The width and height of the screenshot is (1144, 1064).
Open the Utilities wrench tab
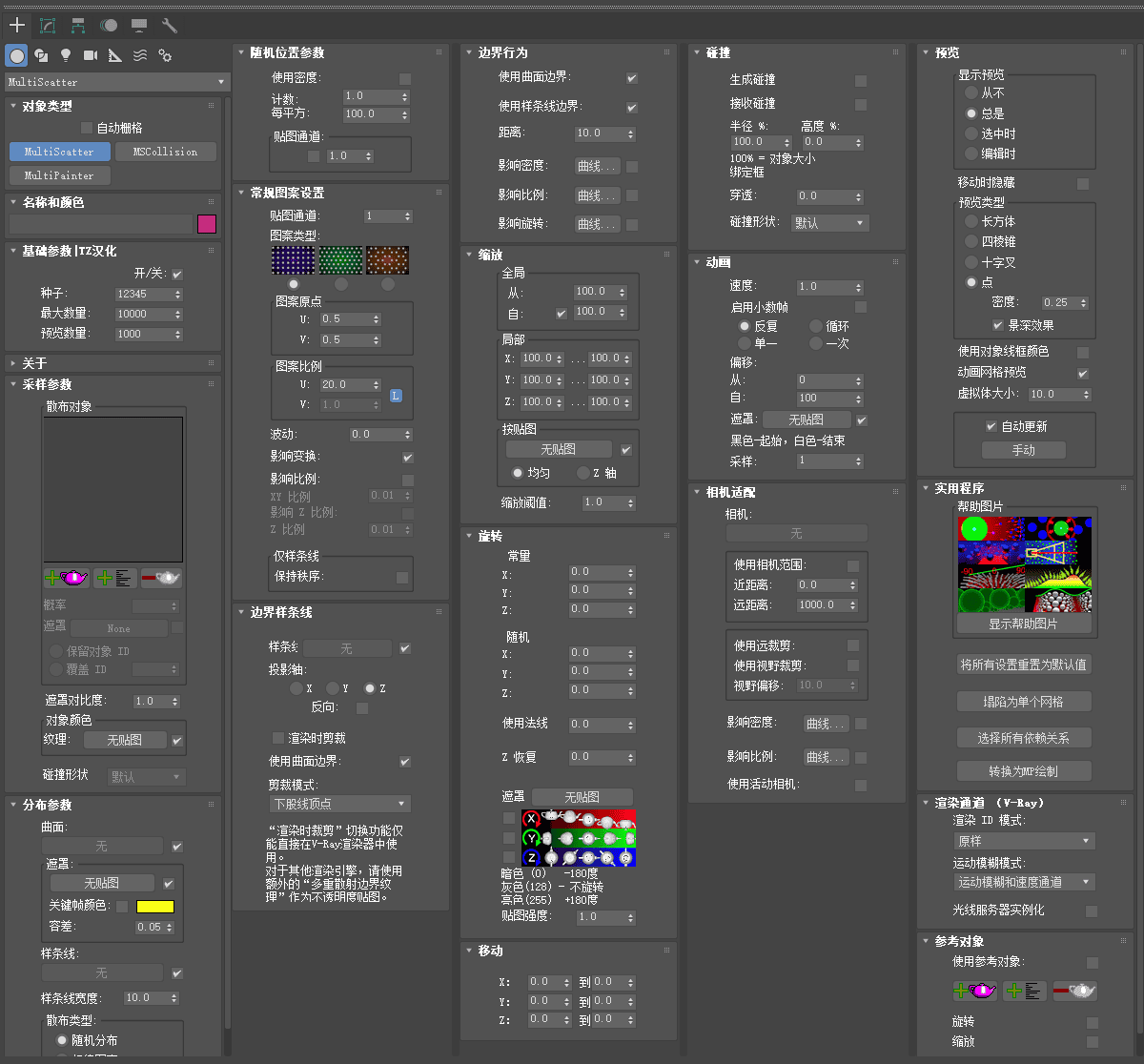click(170, 25)
